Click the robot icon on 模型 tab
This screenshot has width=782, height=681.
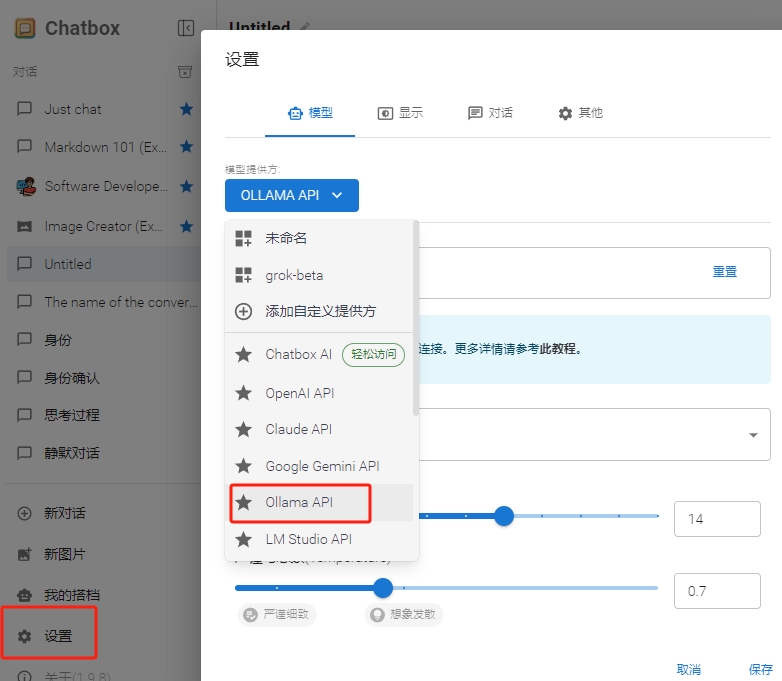coord(295,114)
